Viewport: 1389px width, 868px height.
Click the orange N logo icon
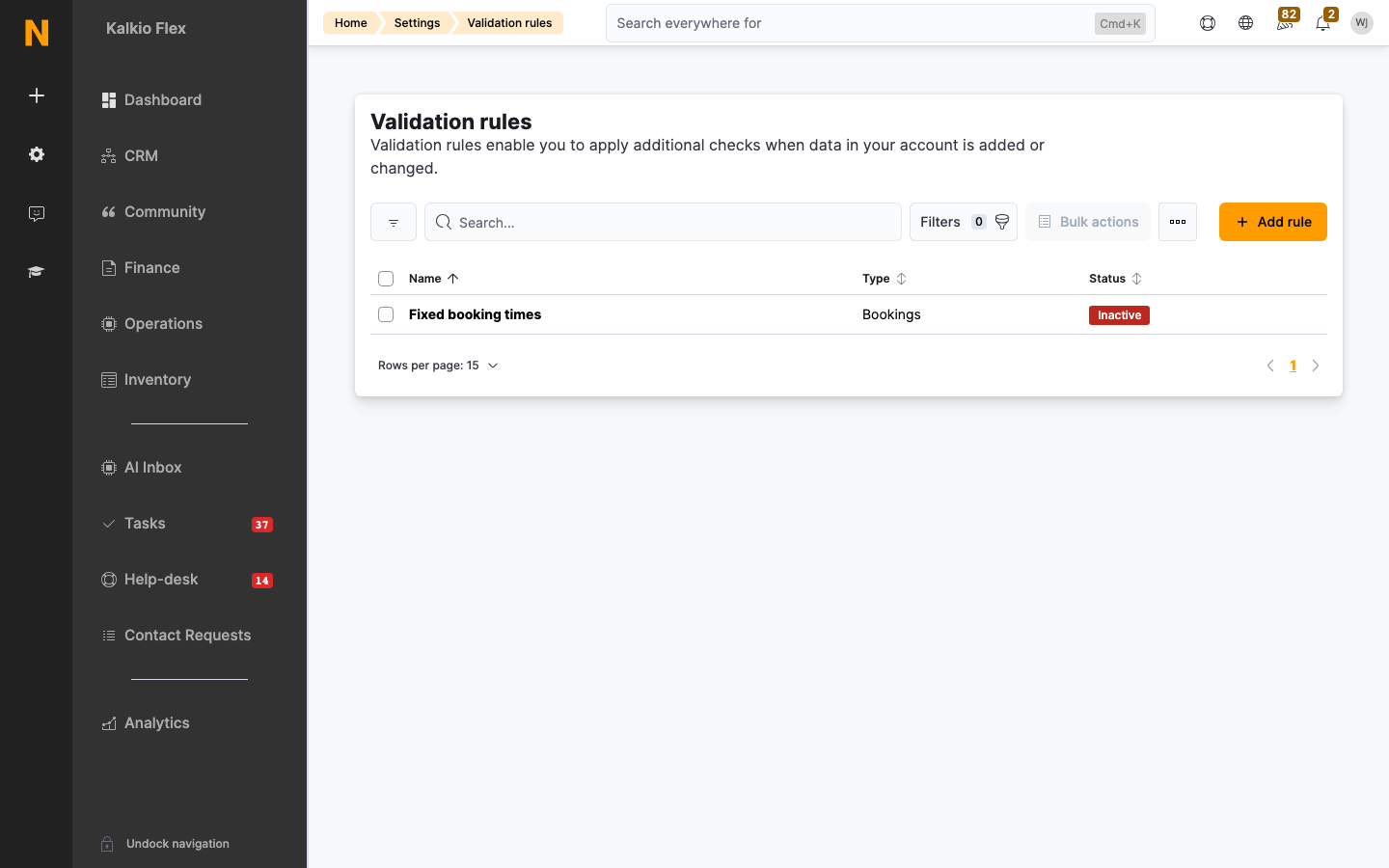(37, 32)
